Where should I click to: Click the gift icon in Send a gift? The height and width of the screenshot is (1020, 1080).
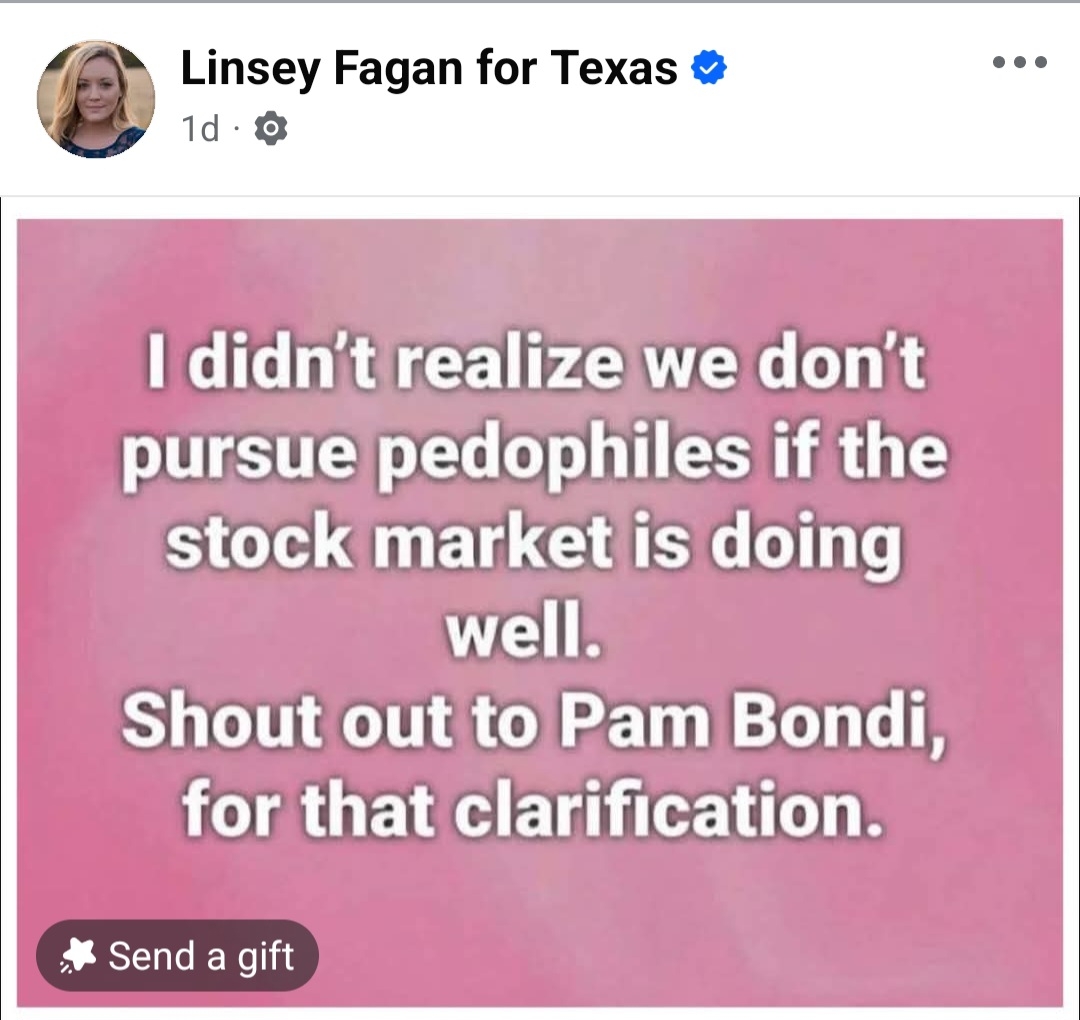(77, 957)
